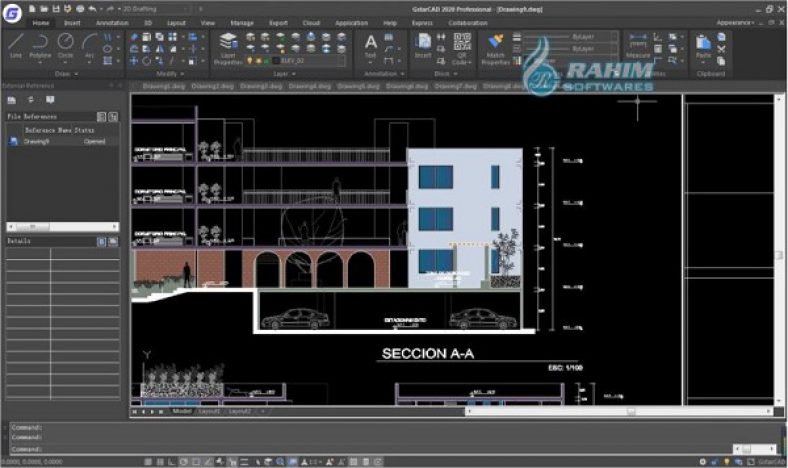Select the Circle tool
Image resolution: width=788 pixels, height=468 pixels.
point(65,45)
